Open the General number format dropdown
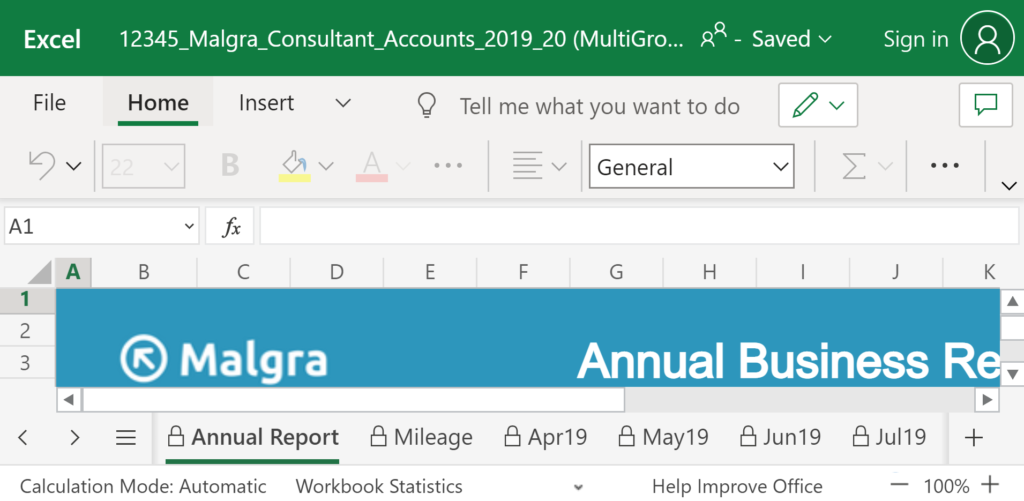 pyautogui.click(x=692, y=167)
